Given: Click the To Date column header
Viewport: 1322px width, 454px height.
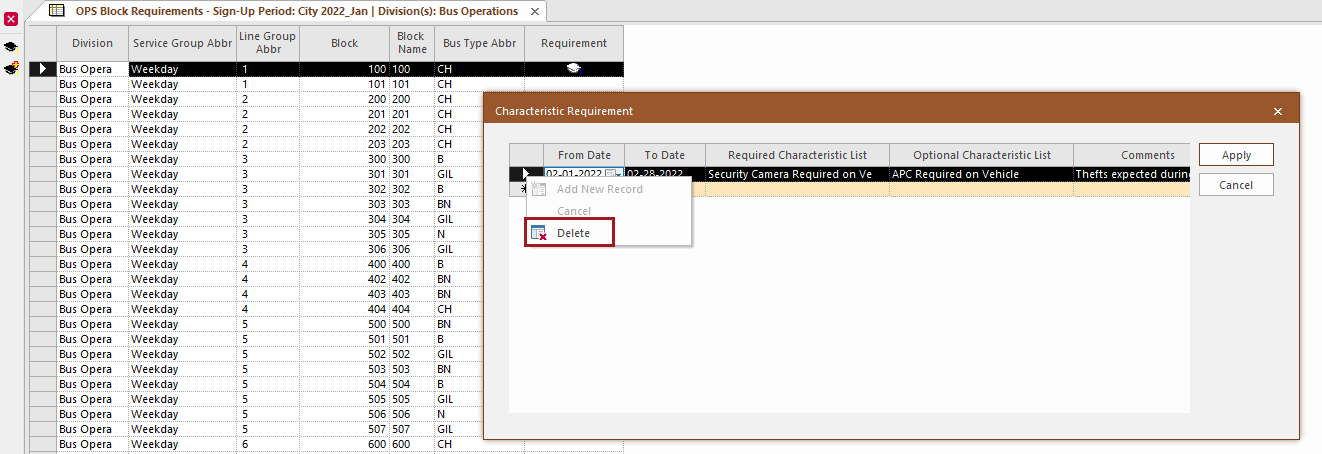Looking at the screenshot, I should [x=665, y=155].
